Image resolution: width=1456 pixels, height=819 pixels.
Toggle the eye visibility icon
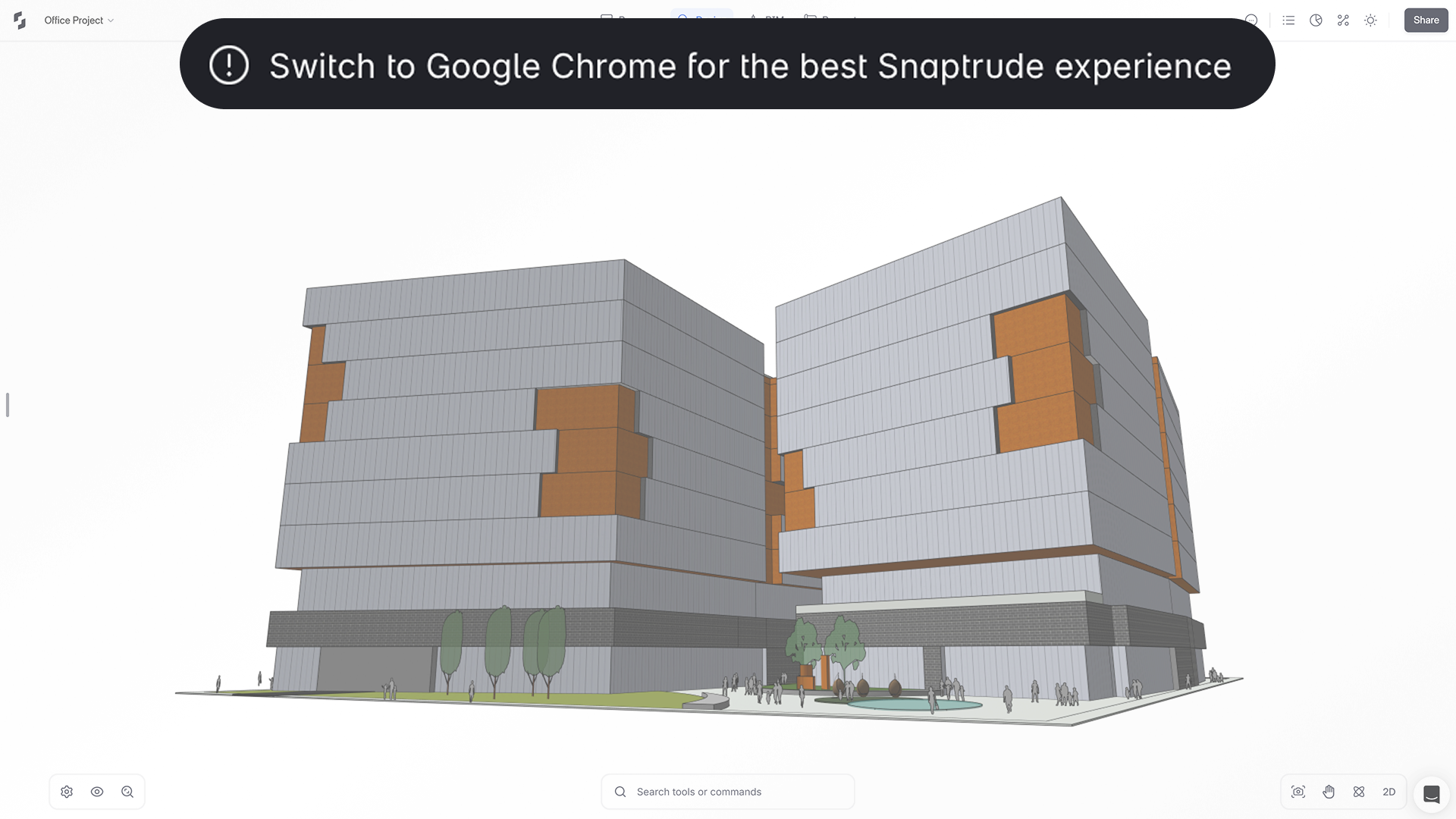point(97,792)
